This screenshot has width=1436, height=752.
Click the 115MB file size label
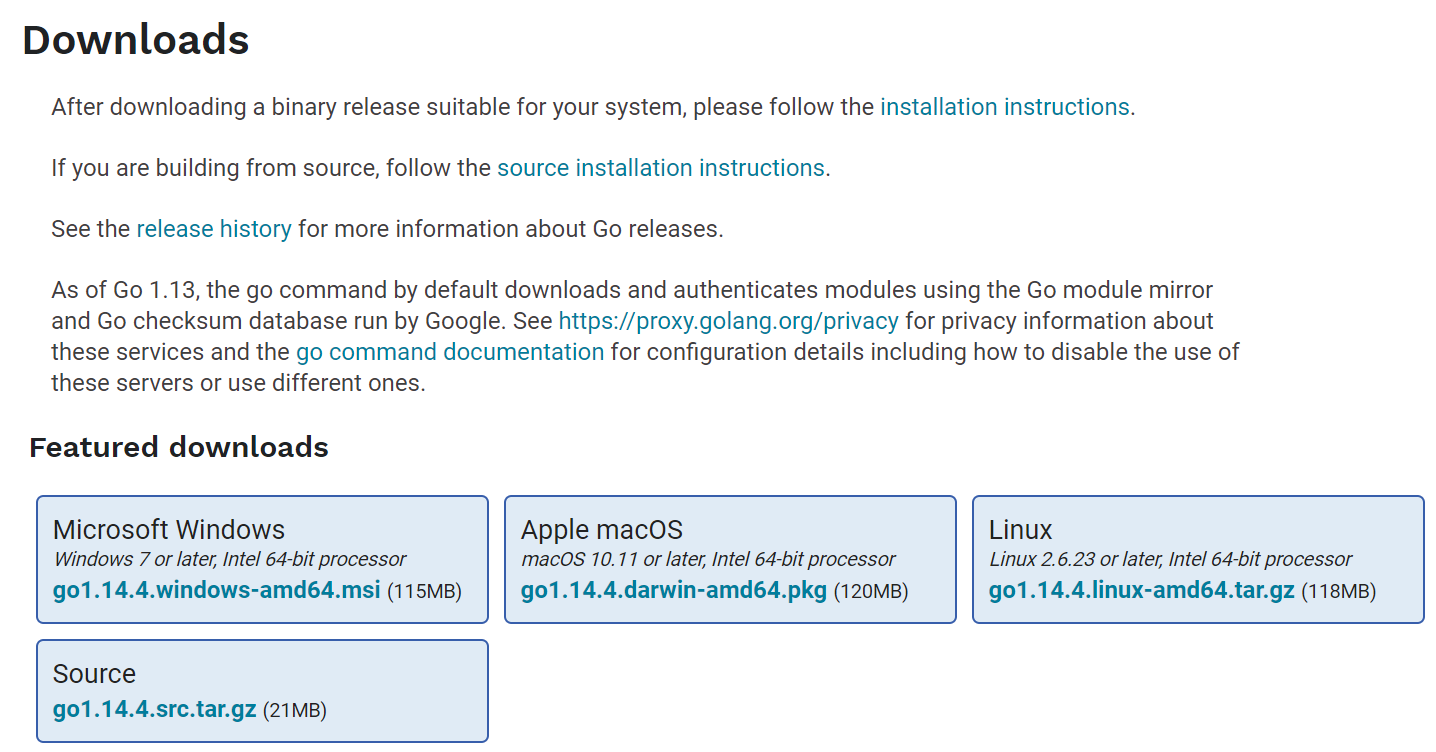[x=424, y=591]
